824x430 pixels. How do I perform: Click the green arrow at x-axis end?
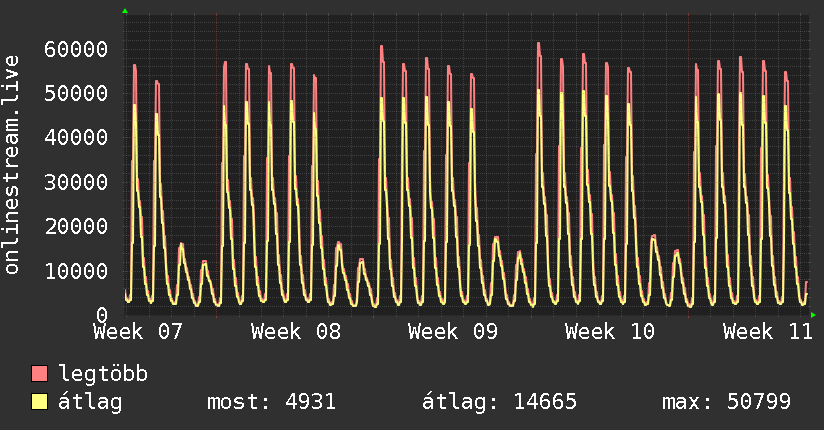813,315
